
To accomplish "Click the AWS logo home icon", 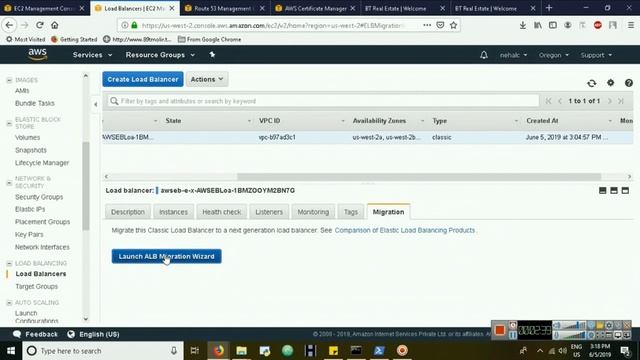I will pyautogui.click(x=38, y=54).
